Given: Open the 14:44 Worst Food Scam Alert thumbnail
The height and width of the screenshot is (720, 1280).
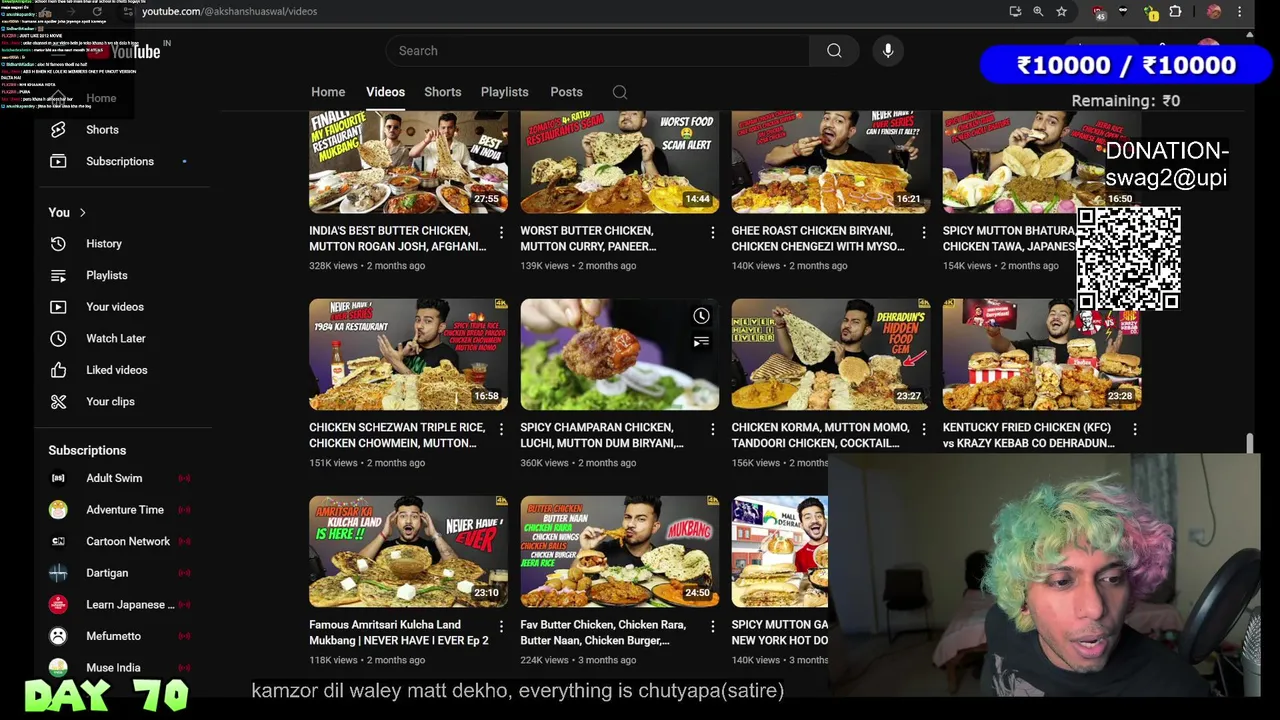Looking at the screenshot, I should [x=619, y=161].
